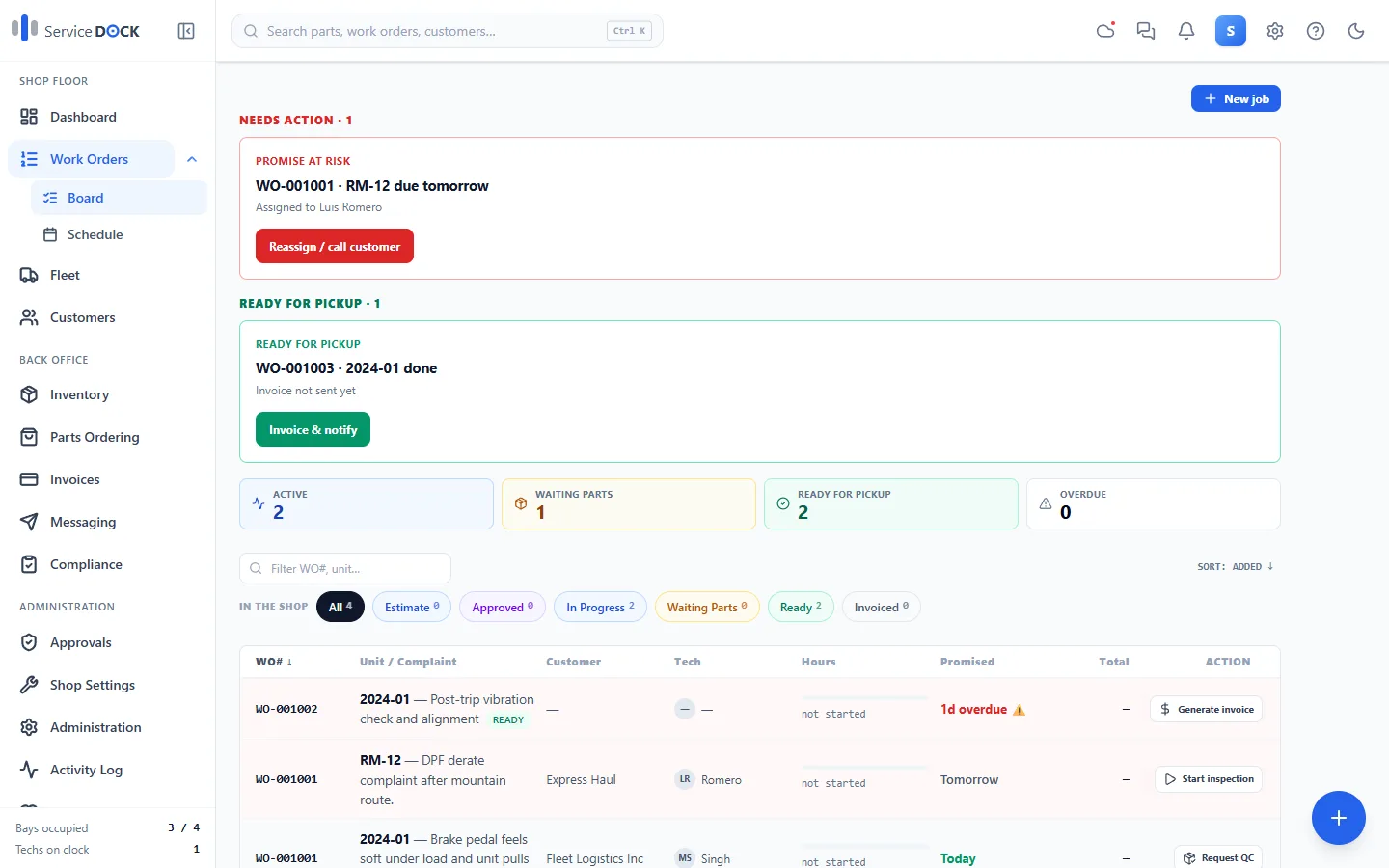This screenshot has height=868, width=1389.
Task: Toggle dark mode moon icon
Action: (1356, 31)
